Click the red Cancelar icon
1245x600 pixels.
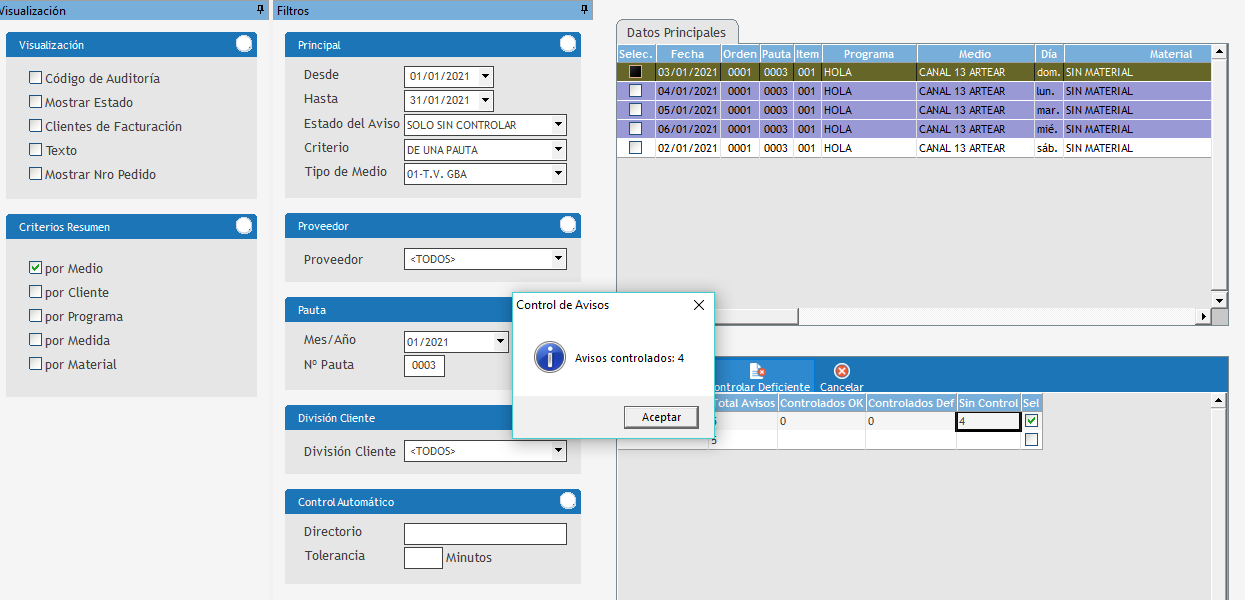841,372
